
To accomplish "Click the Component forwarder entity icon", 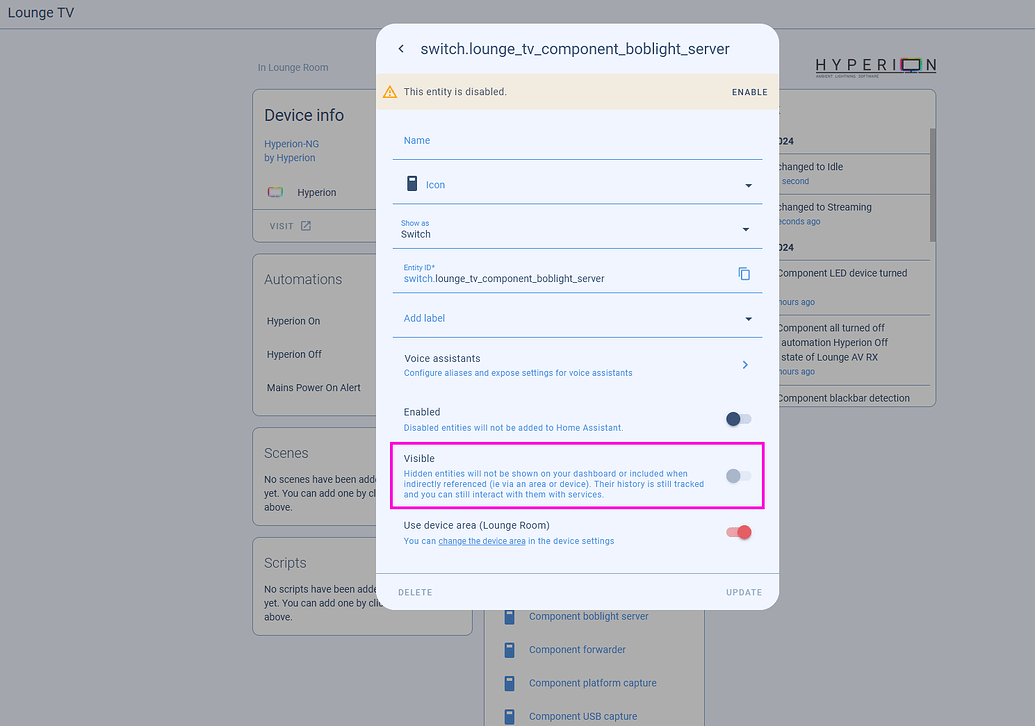I will coord(510,649).
